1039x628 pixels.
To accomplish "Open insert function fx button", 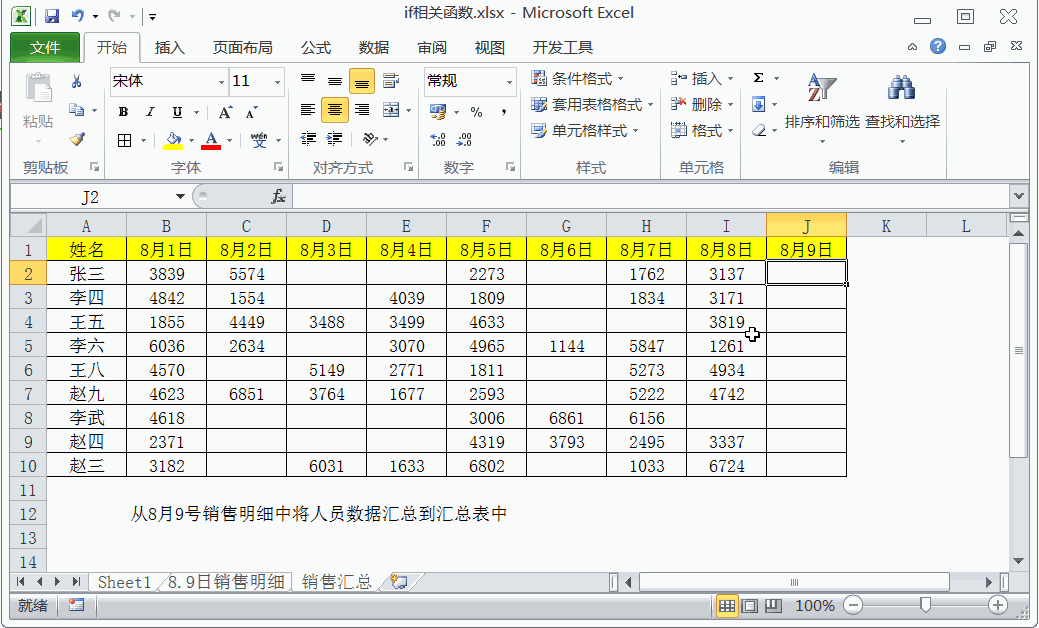I will (x=278, y=196).
